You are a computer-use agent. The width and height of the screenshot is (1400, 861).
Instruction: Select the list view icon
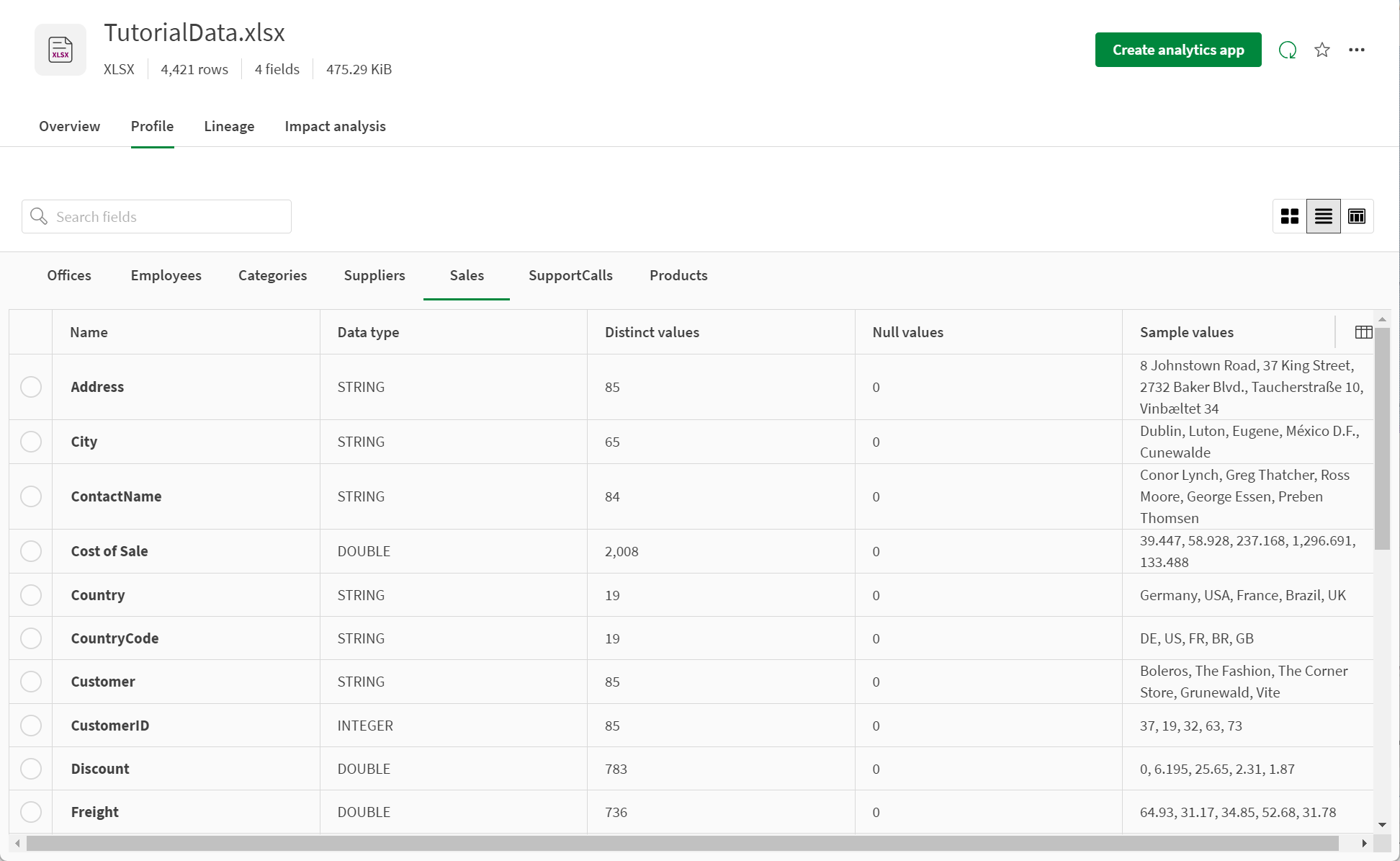(1322, 216)
